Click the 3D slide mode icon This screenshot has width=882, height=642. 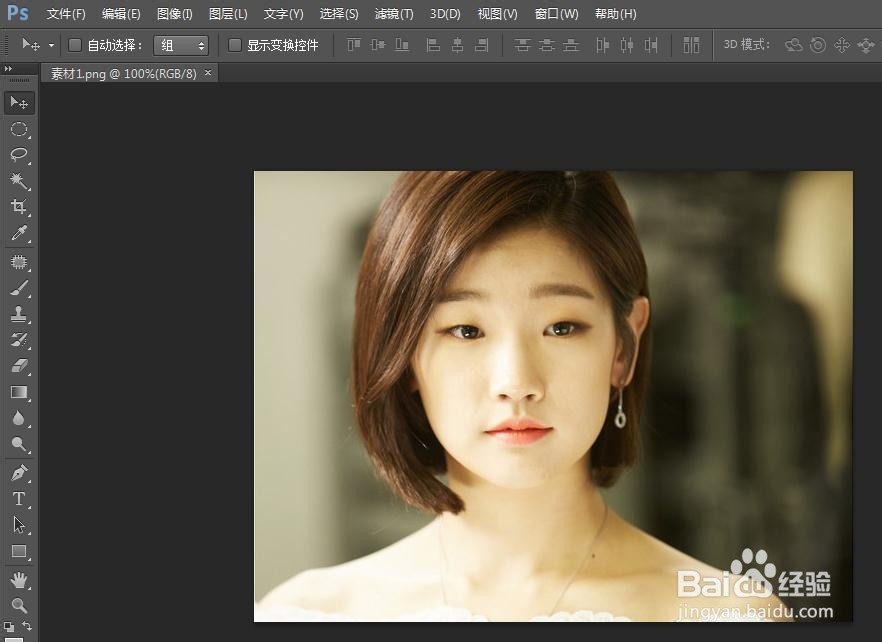[866, 44]
